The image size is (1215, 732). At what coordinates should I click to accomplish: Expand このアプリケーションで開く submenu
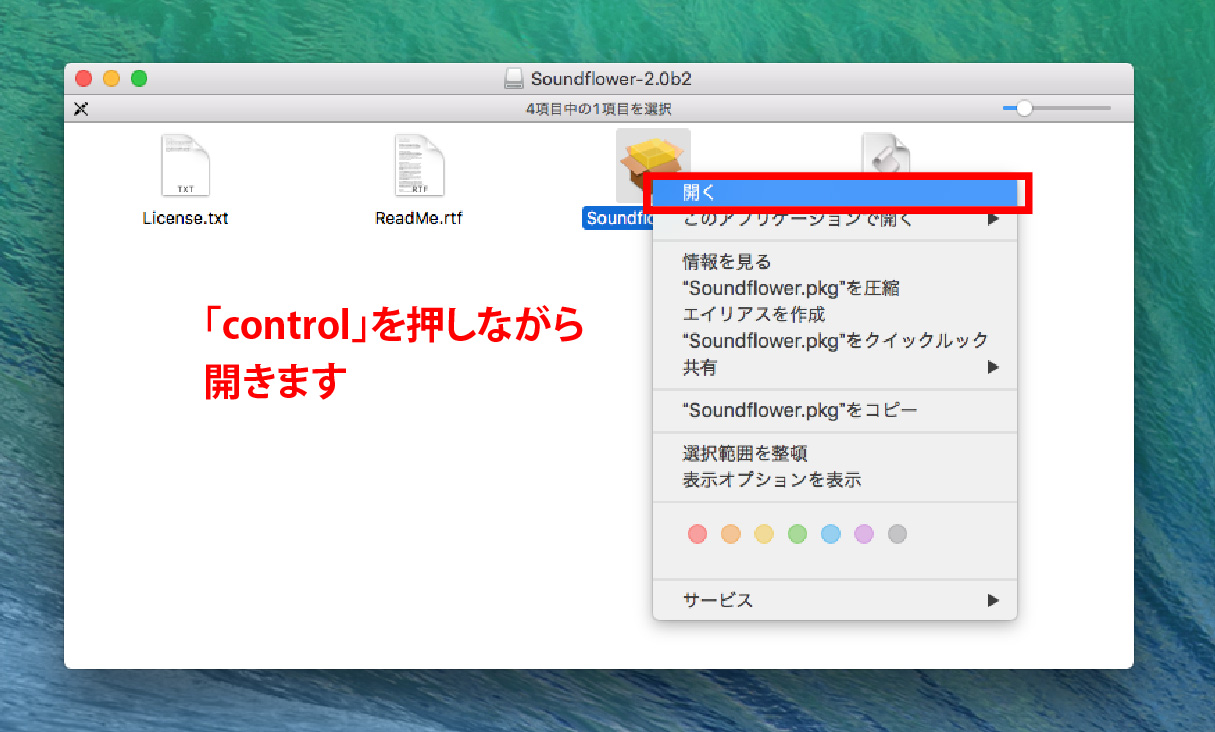click(835, 219)
